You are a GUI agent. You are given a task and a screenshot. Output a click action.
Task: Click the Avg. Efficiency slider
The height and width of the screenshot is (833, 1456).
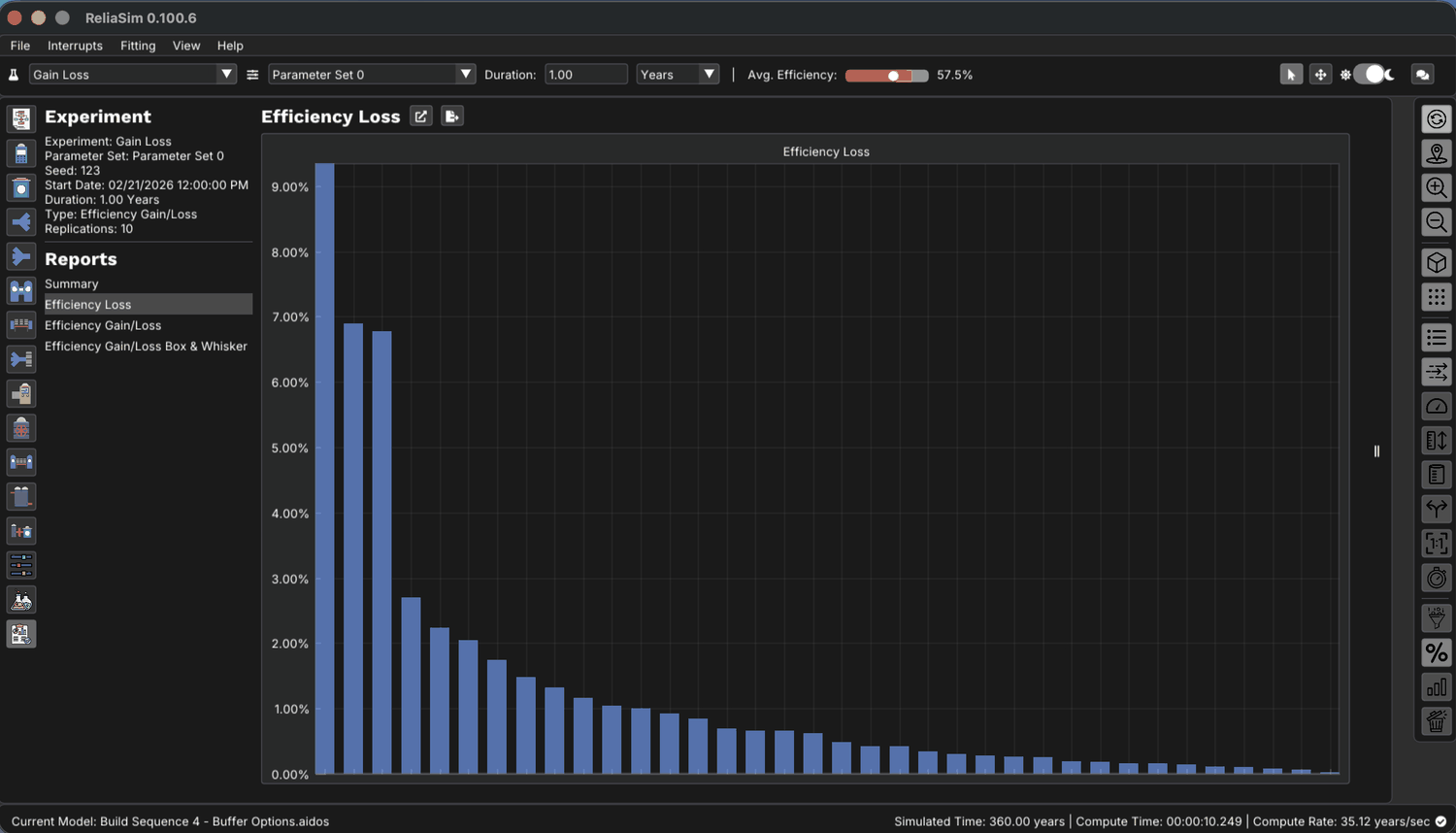pyautogui.click(x=886, y=76)
